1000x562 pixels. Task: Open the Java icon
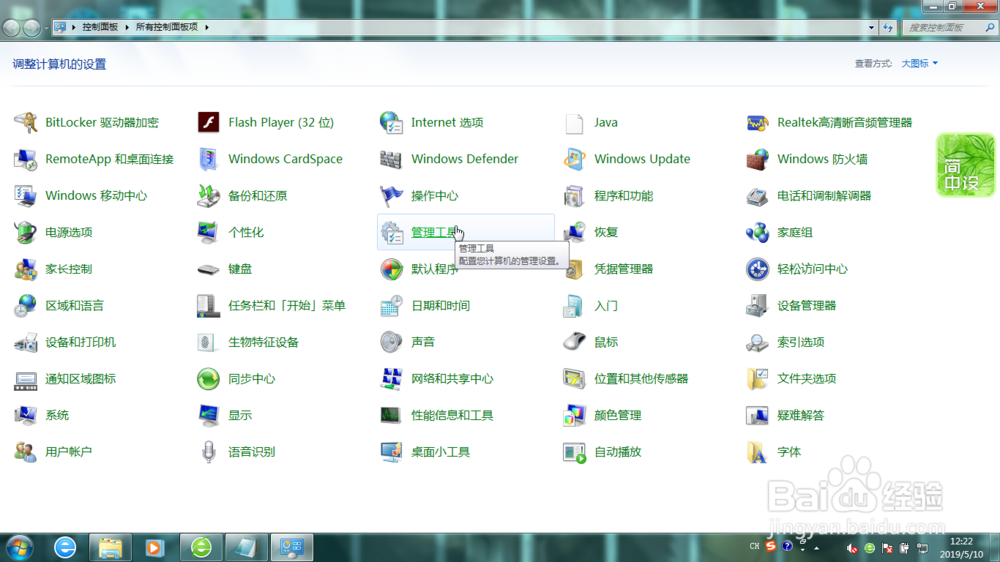(574, 122)
